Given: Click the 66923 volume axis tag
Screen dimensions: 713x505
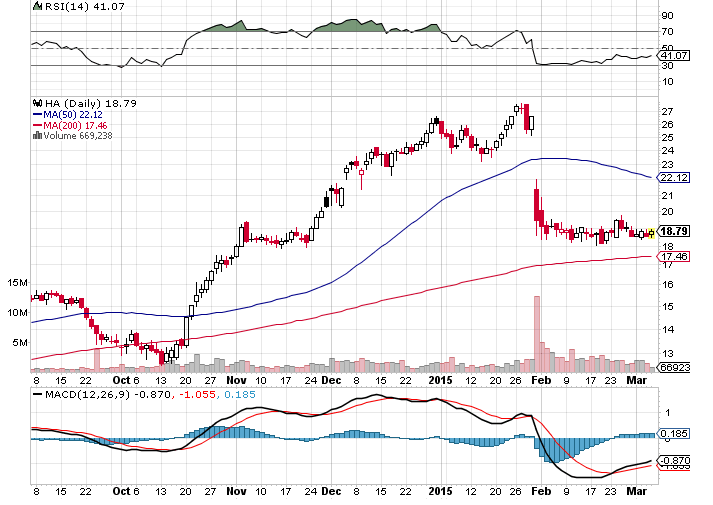Looking at the screenshot, I should (675, 367).
